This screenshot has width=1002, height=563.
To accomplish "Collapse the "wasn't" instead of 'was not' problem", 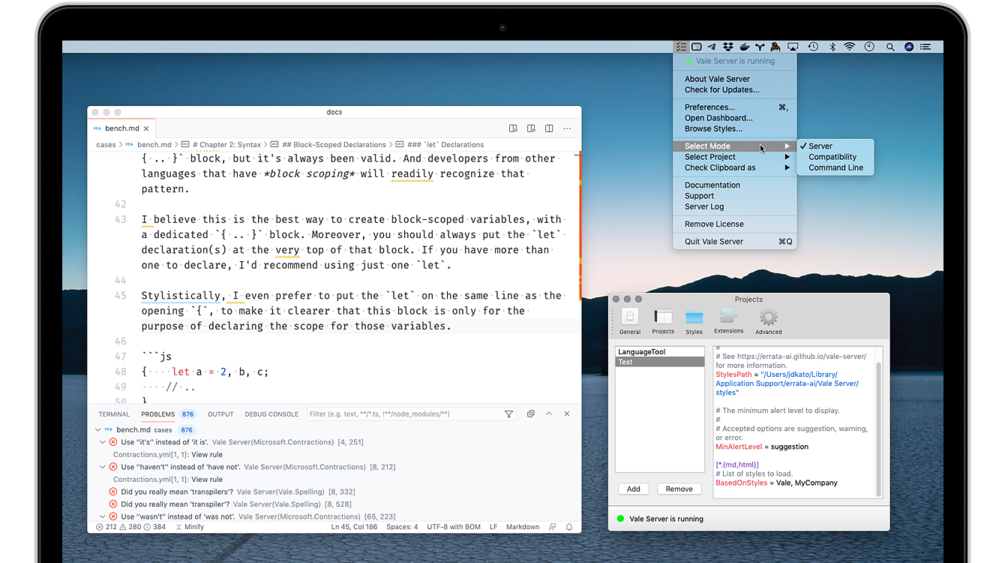I will [x=102, y=516].
